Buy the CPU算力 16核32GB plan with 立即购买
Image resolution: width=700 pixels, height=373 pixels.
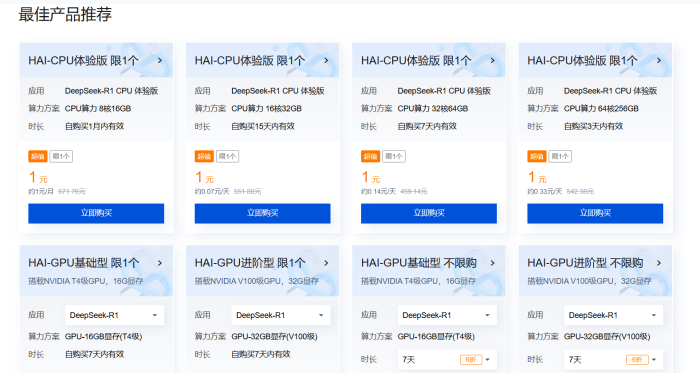click(262, 213)
